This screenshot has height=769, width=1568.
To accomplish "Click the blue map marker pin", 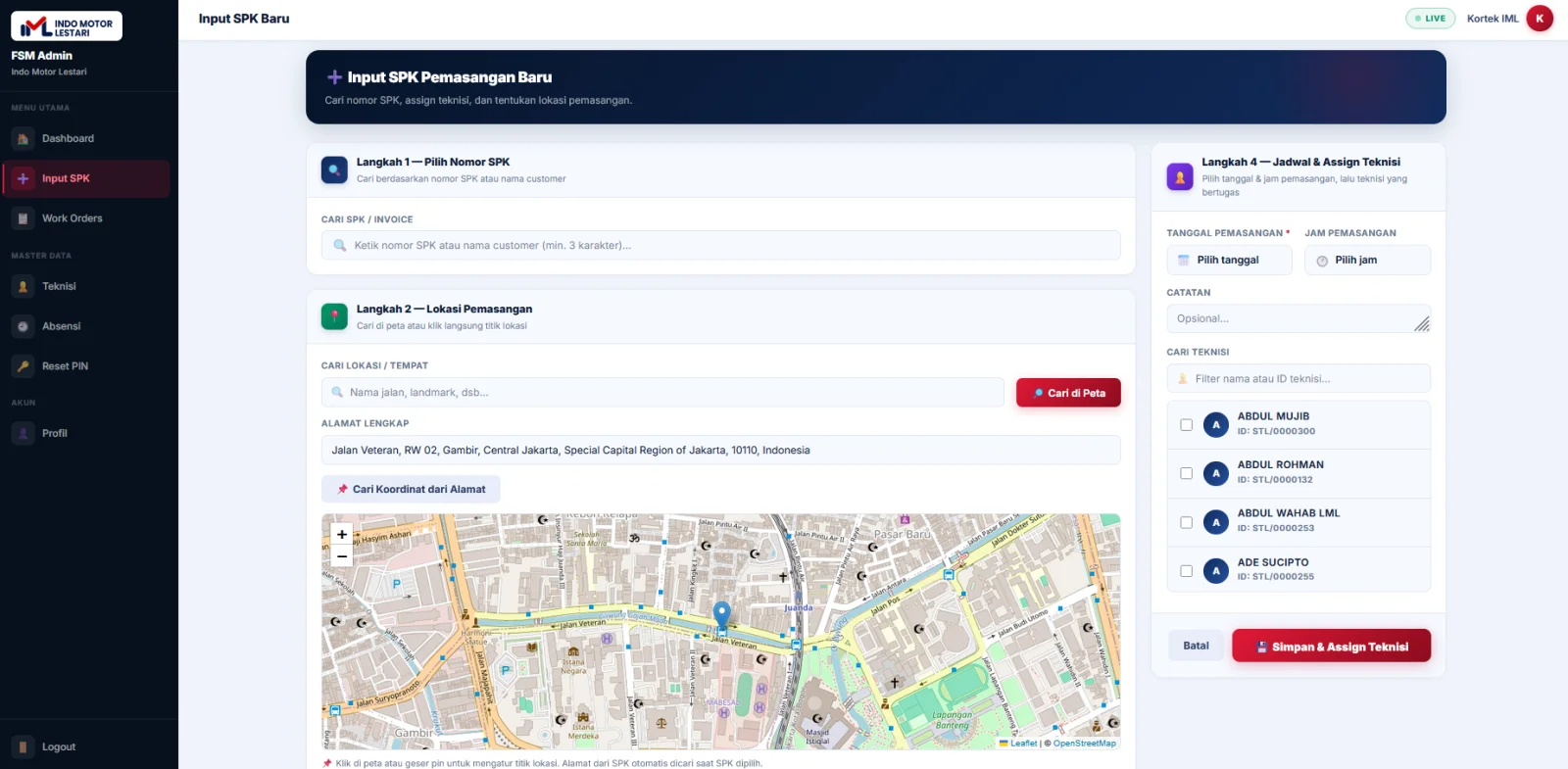I will [721, 615].
